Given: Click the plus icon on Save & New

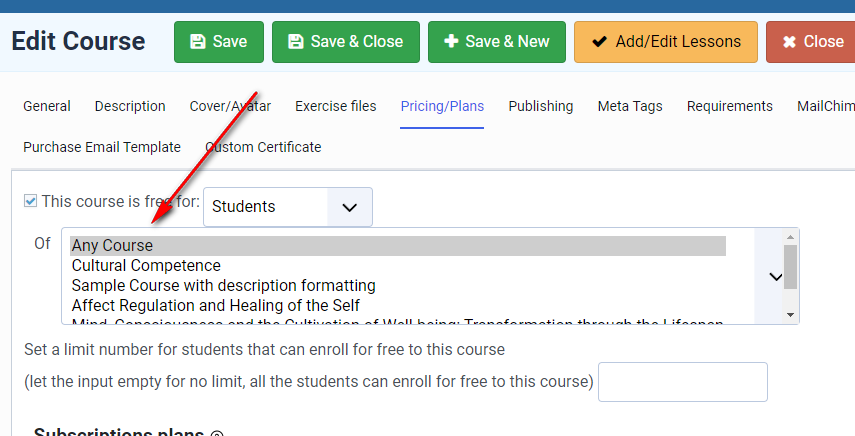Looking at the screenshot, I should [451, 42].
